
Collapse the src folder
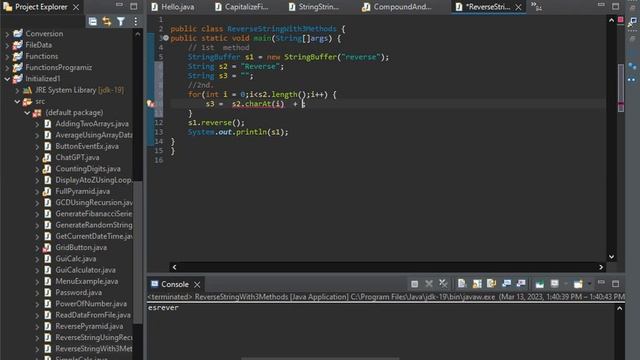point(17,101)
